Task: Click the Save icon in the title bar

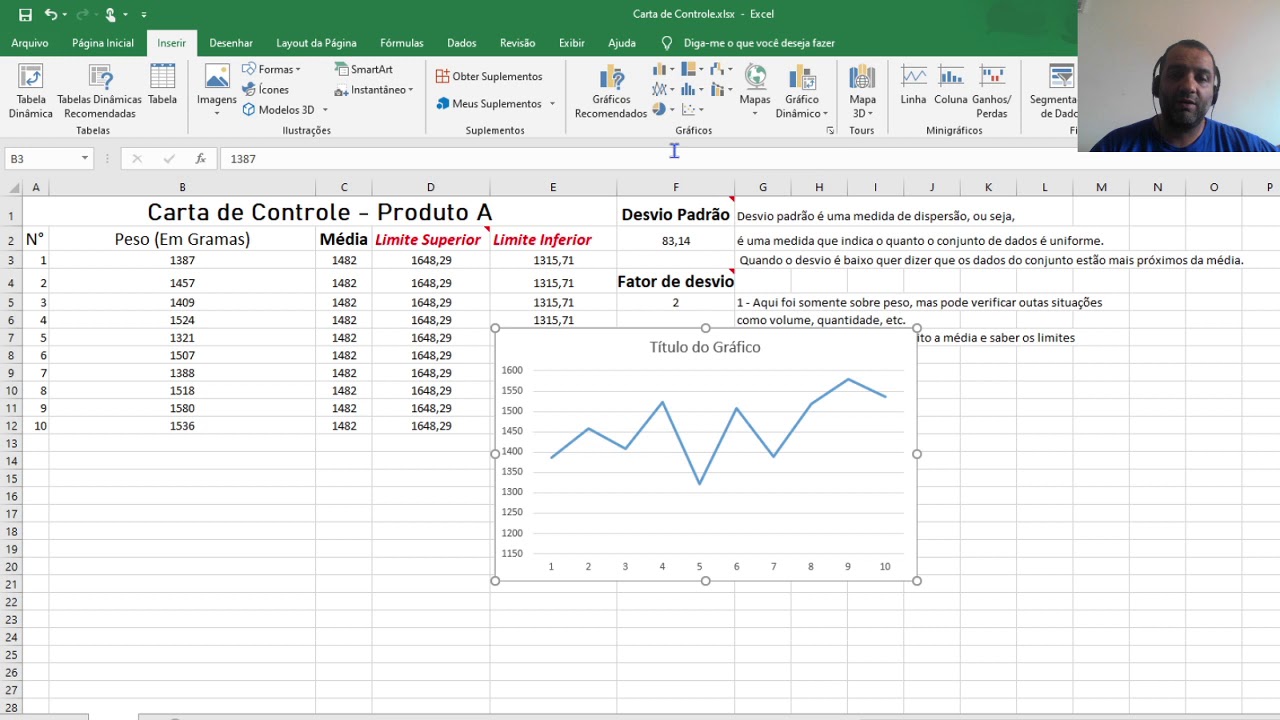Action: (x=25, y=15)
